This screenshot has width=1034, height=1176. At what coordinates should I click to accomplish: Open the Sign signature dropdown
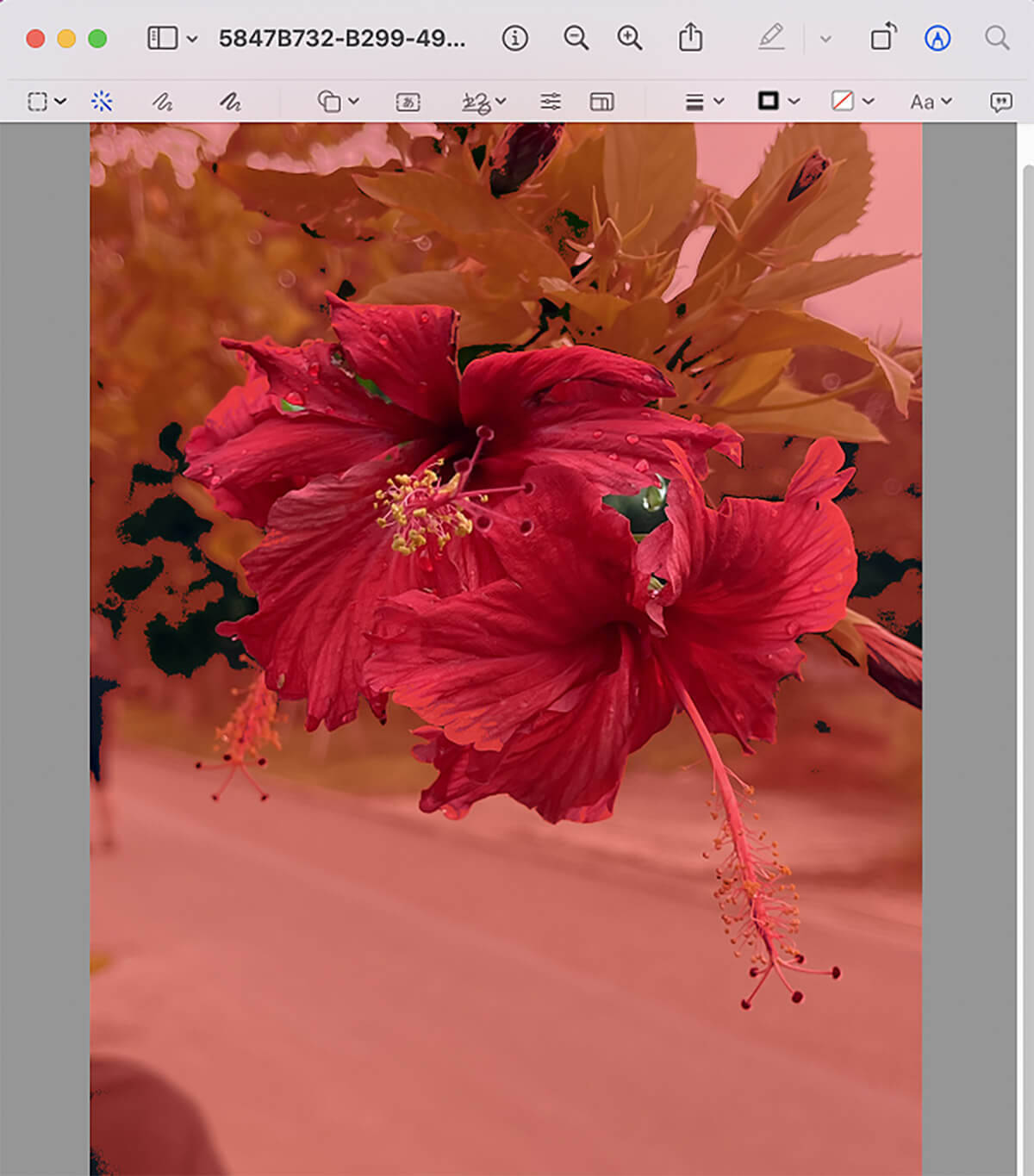[483, 102]
